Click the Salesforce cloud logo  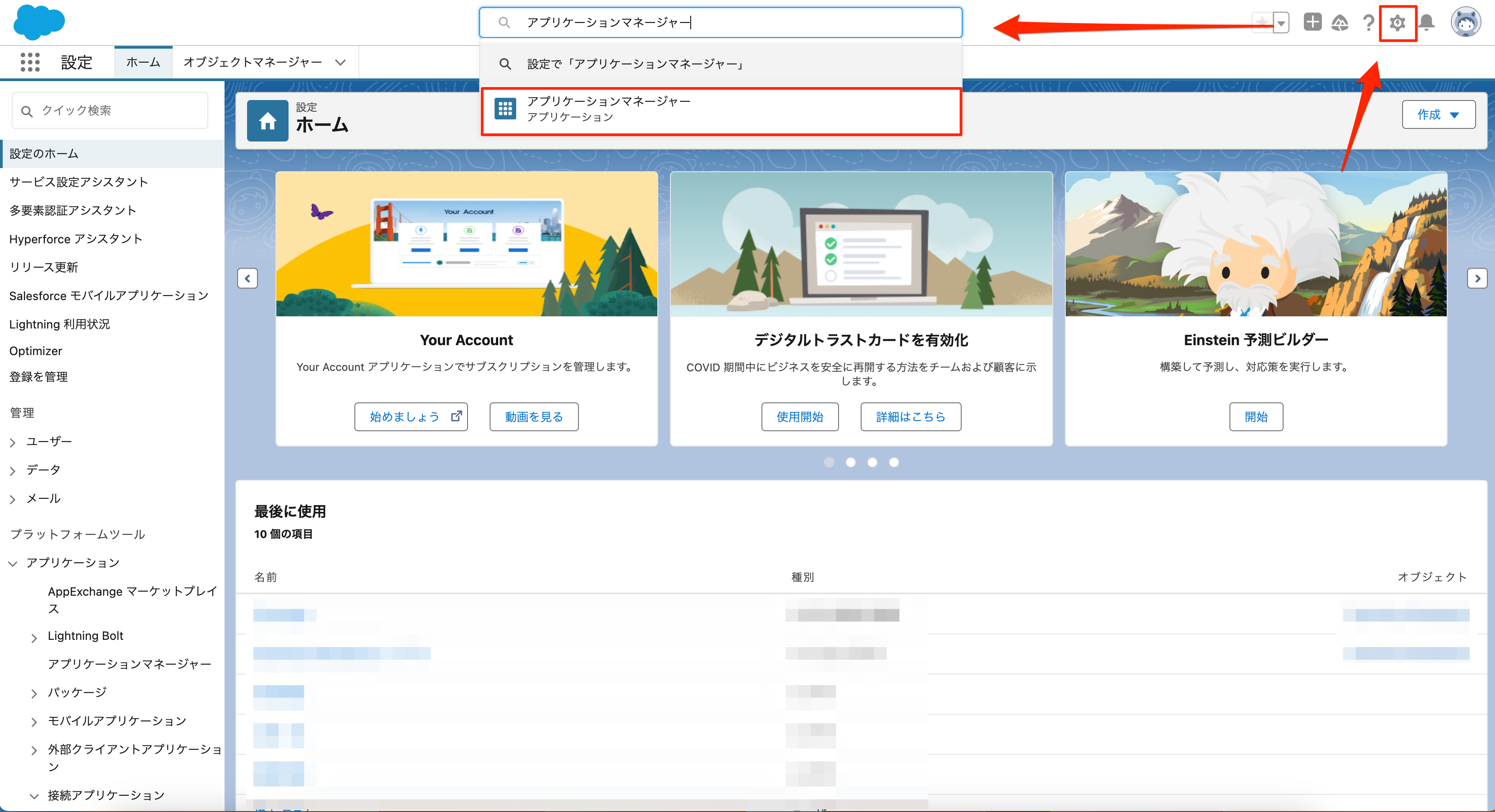(x=39, y=22)
